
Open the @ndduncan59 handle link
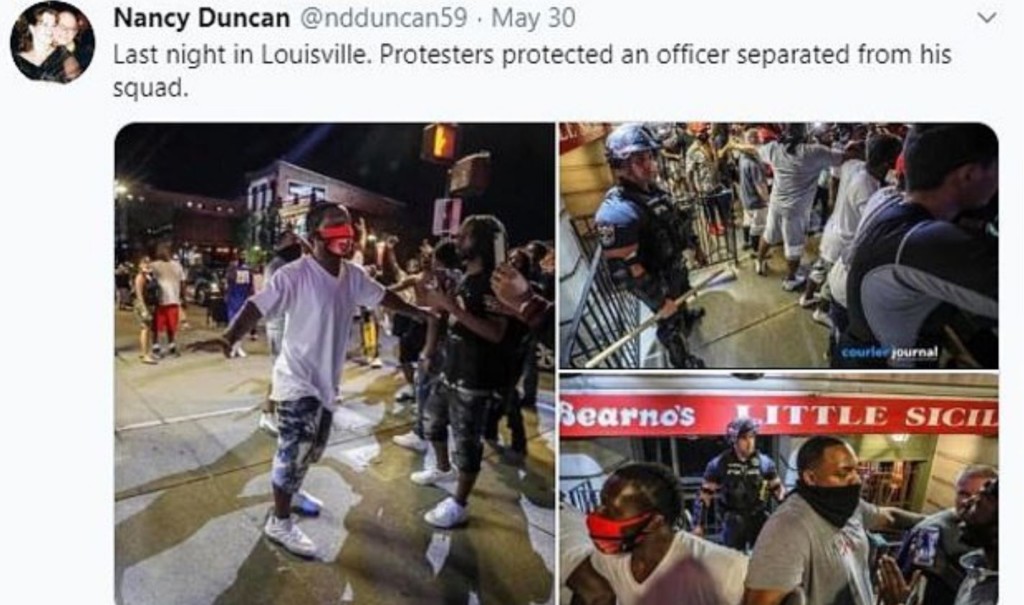click(x=383, y=18)
